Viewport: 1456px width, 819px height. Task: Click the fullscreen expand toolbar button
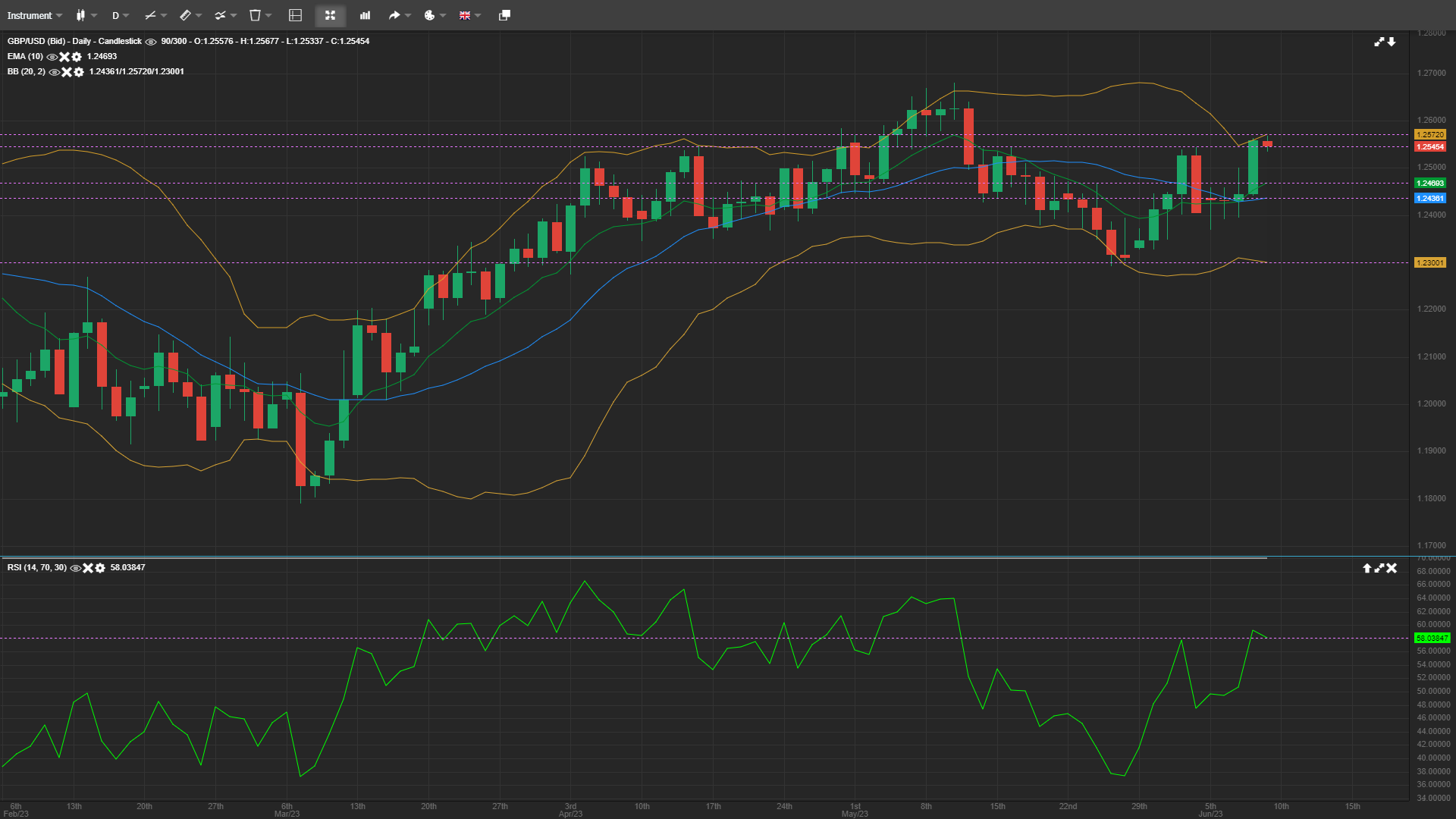coord(330,15)
